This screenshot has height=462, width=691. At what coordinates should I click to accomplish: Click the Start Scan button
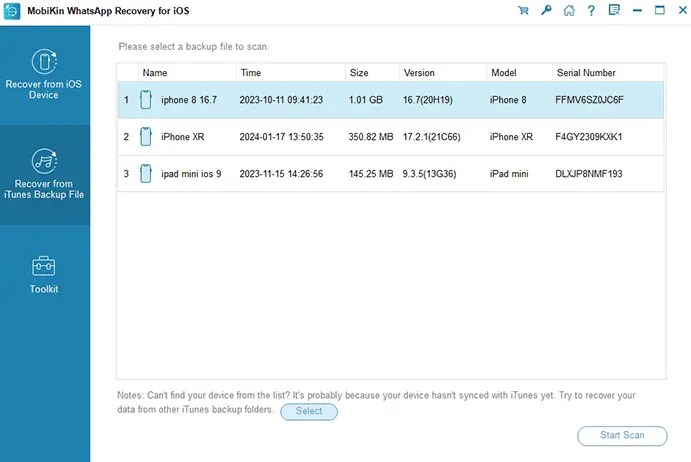622,436
